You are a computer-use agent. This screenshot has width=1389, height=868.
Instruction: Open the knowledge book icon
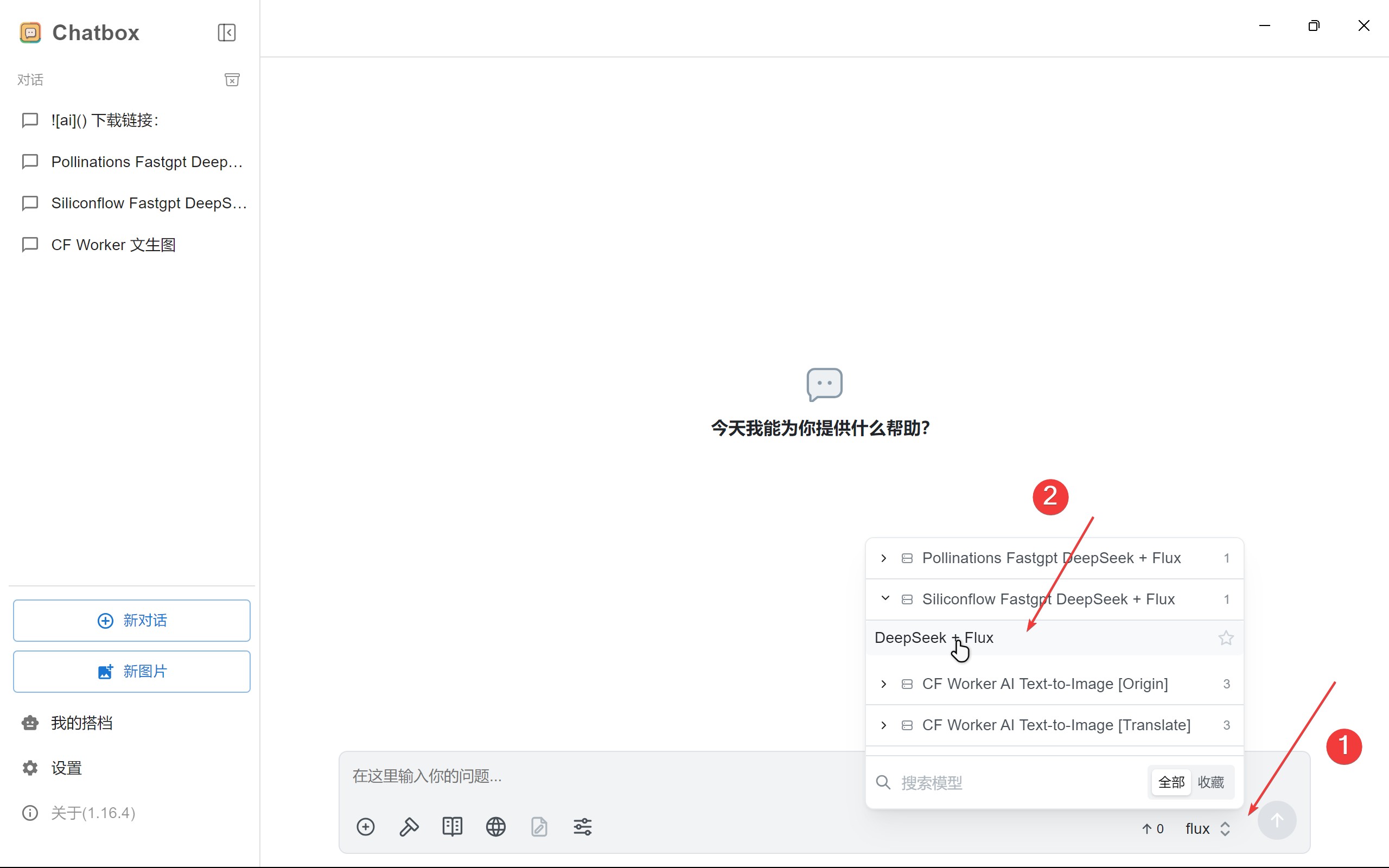[x=452, y=827]
